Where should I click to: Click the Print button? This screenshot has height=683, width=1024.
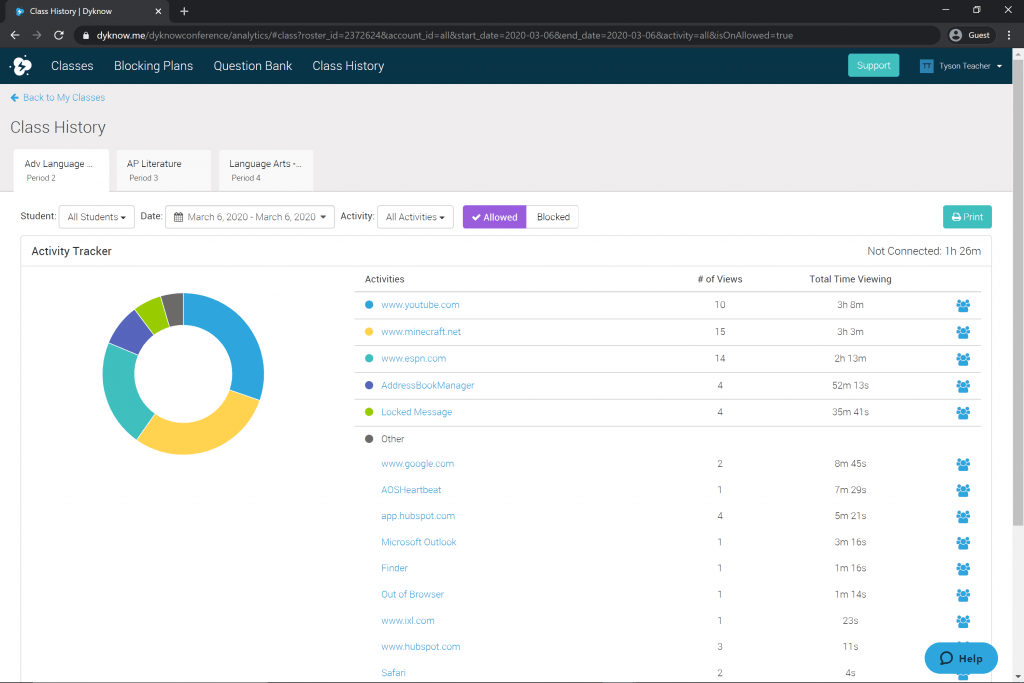point(966,216)
